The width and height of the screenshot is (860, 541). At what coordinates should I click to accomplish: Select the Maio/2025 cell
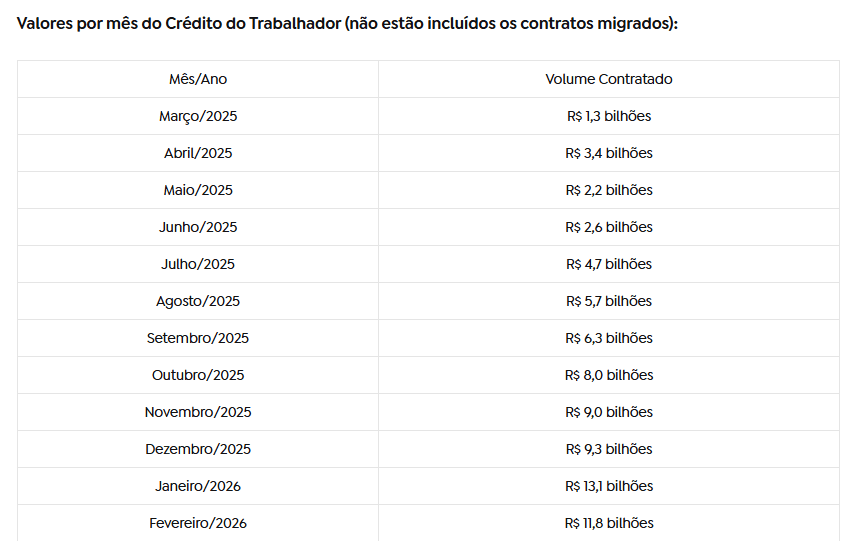click(198, 190)
